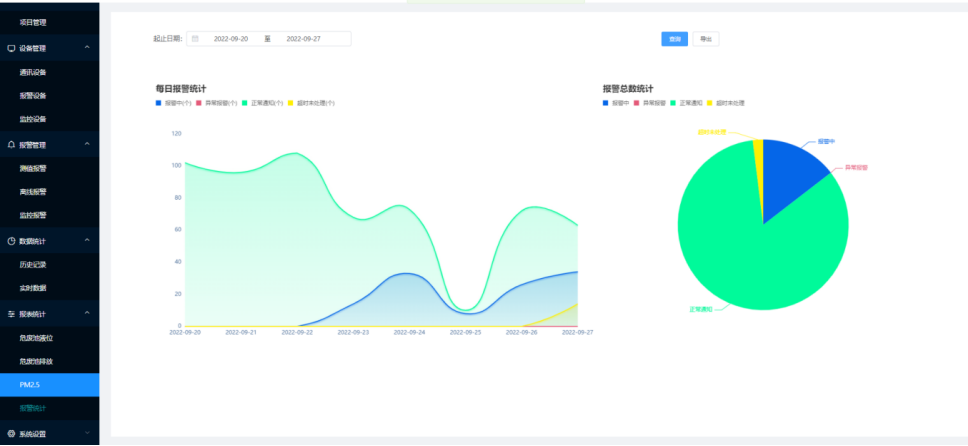Click the 数据统计 chart icon in sidebar
The width and height of the screenshot is (968, 446).
(x=11, y=241)
